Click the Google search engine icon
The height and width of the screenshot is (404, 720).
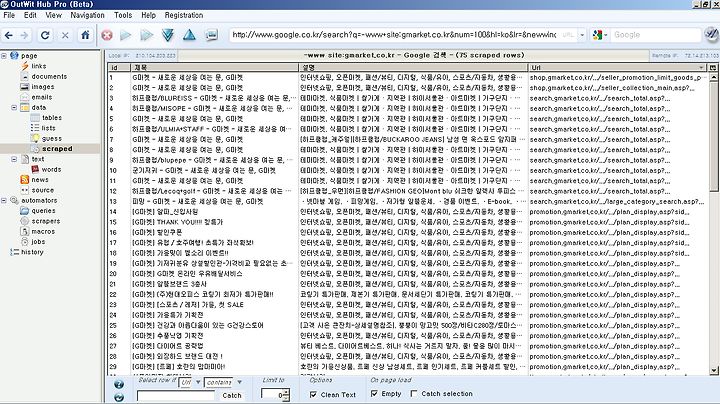(597, 35)
